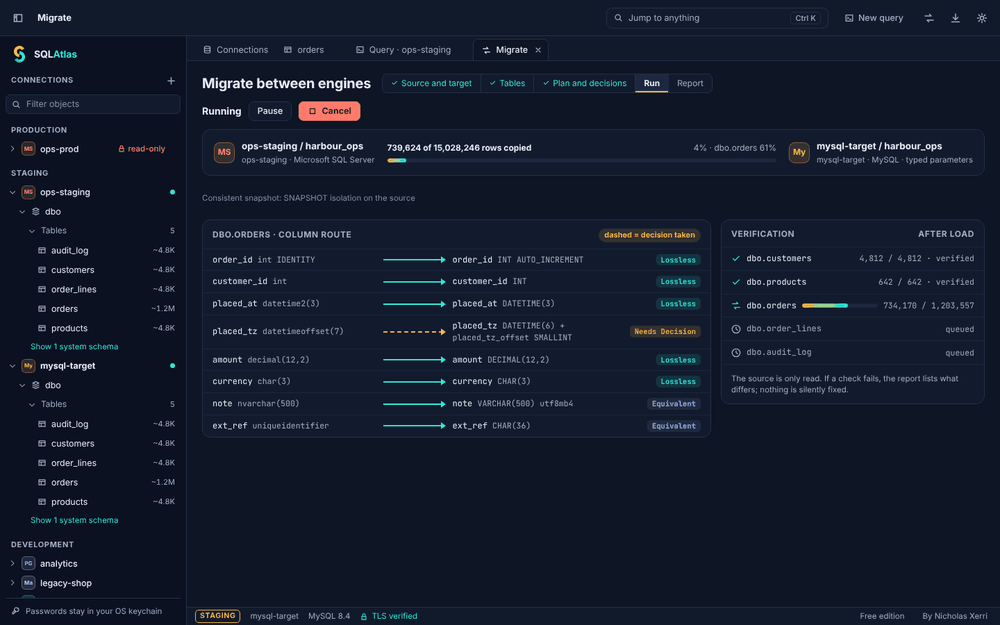Image resolution: width=1000 pixels, height=625 pixels.
Task: Toggle the sidebar panel icon
Action: click(18, 18)
